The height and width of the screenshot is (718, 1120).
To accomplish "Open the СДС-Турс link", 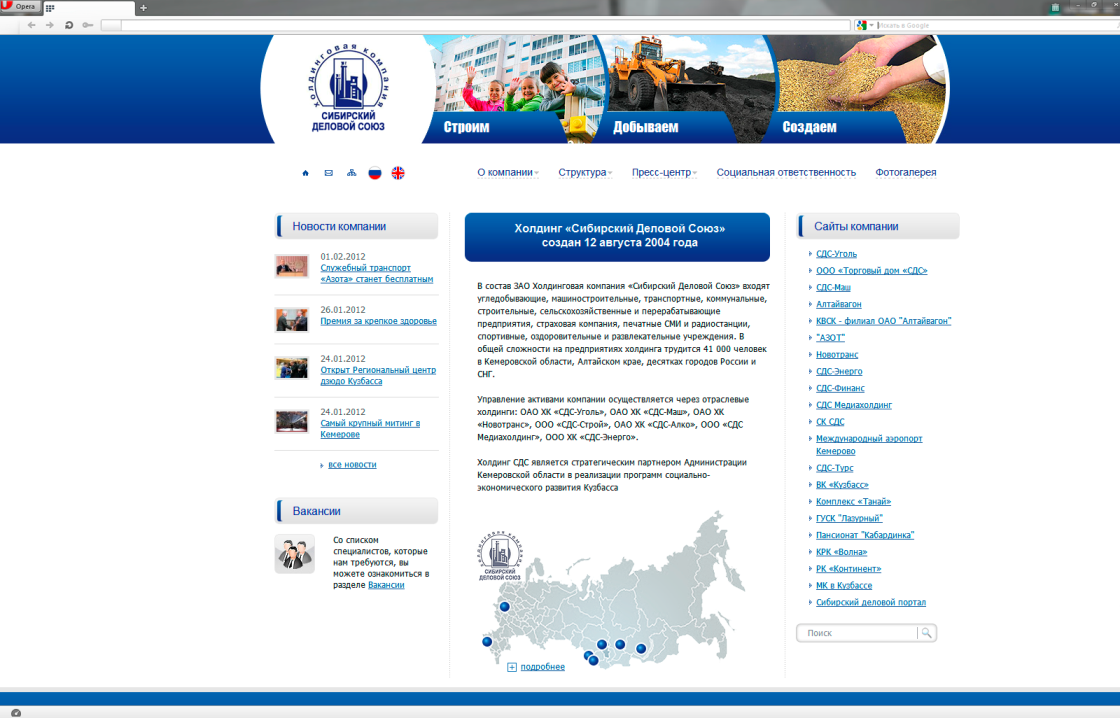I will pyautogui.click(x=834, y=468).
